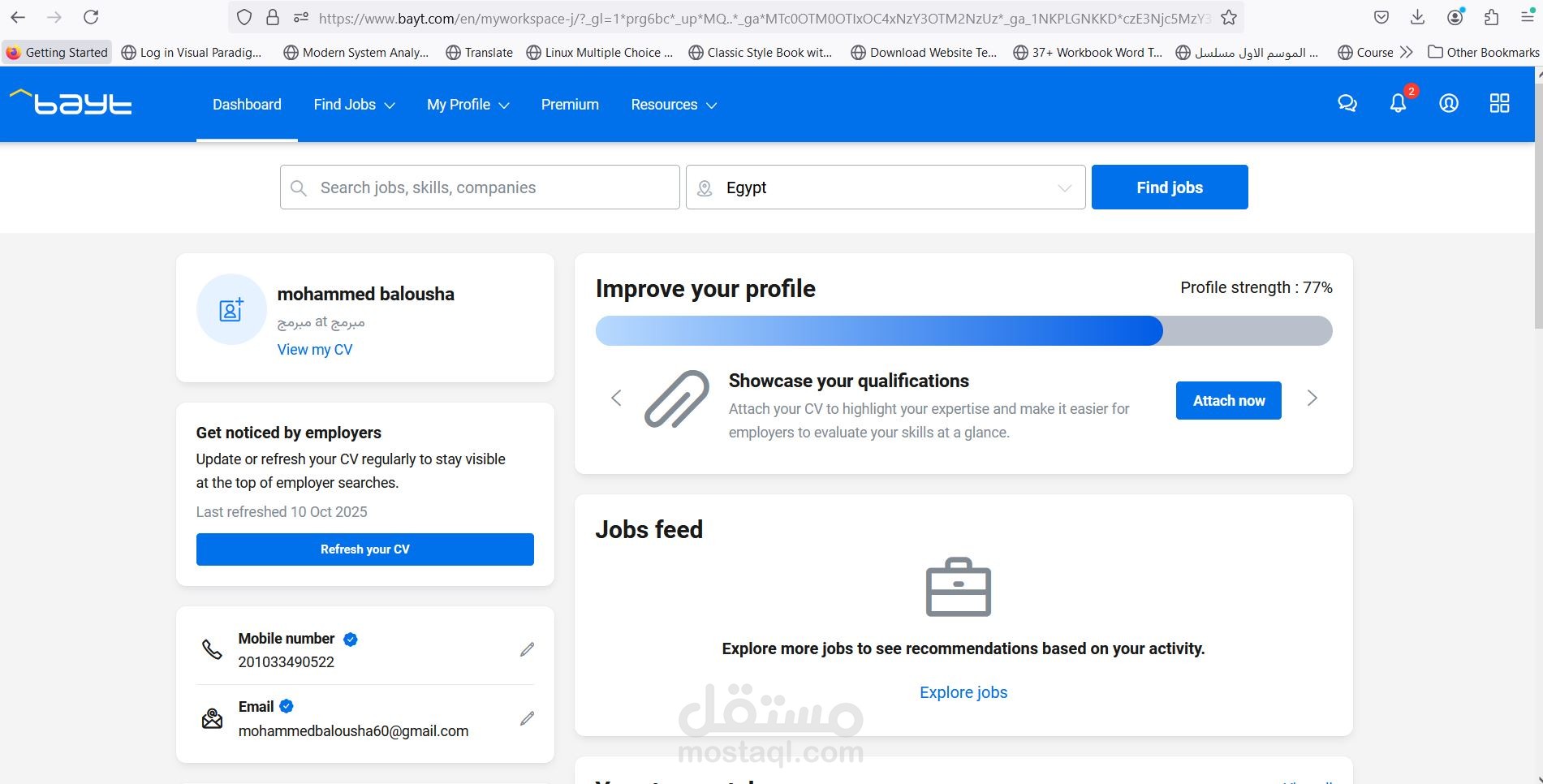This screenshot has width=1543, height=784.
Task: Open the Firefox account icon
Action: click(1455, 16)
